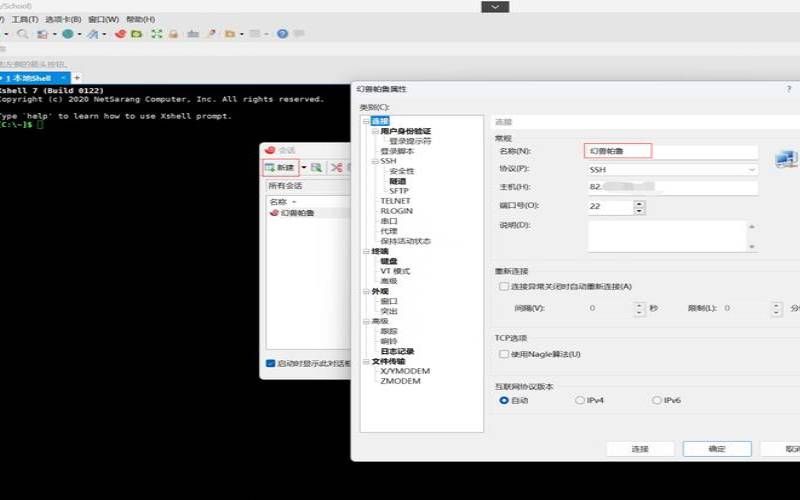Click the 名称 name input field

pos(671,151)
